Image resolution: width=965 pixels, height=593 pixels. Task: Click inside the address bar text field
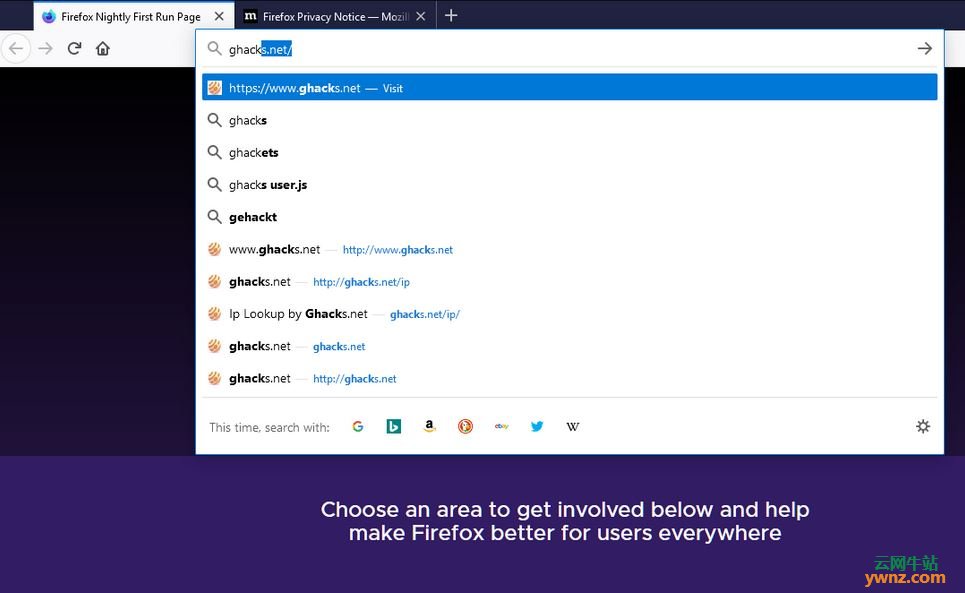569,49
